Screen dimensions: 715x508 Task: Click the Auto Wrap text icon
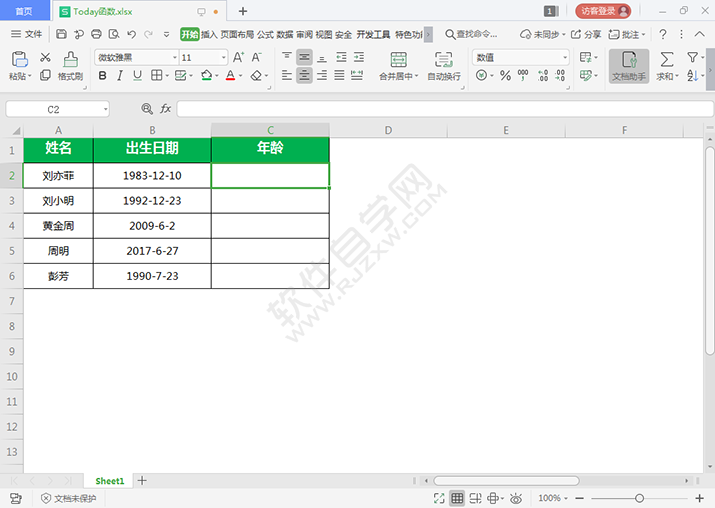[443, 60]
